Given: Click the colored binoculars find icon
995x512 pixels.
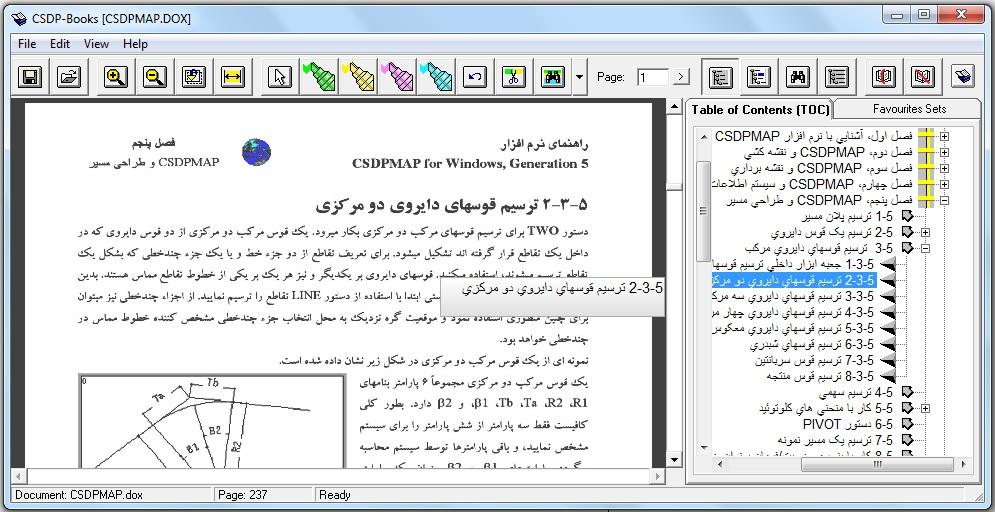Looking at the screenshot, I should pos(553,77).
